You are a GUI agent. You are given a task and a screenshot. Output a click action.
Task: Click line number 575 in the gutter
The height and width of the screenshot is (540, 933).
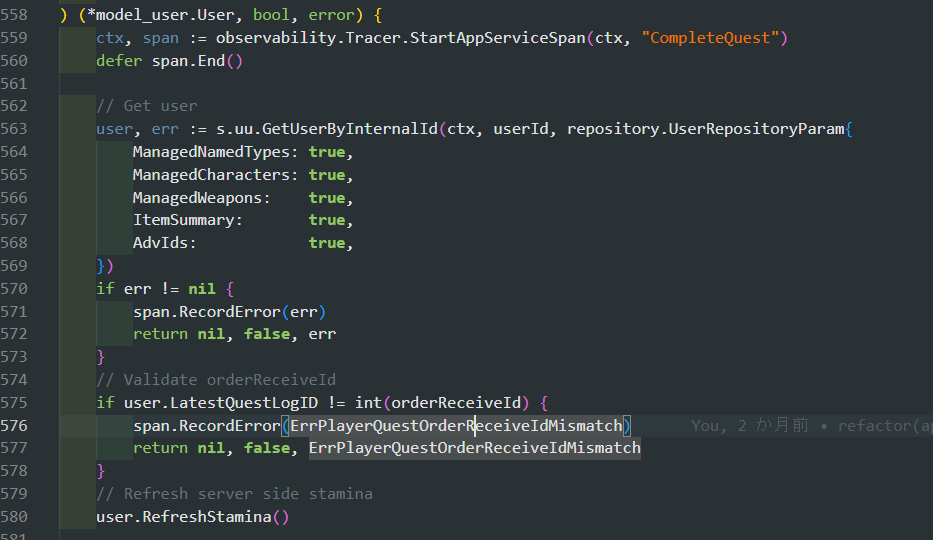[x=14, y=403]
